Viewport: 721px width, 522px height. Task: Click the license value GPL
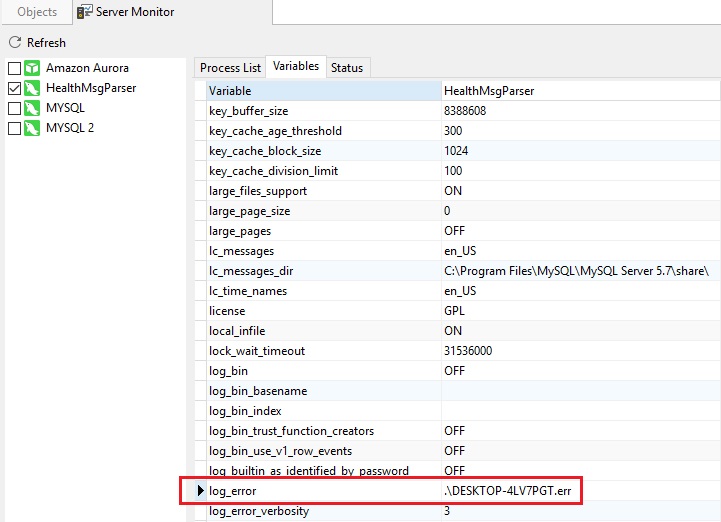454,311
